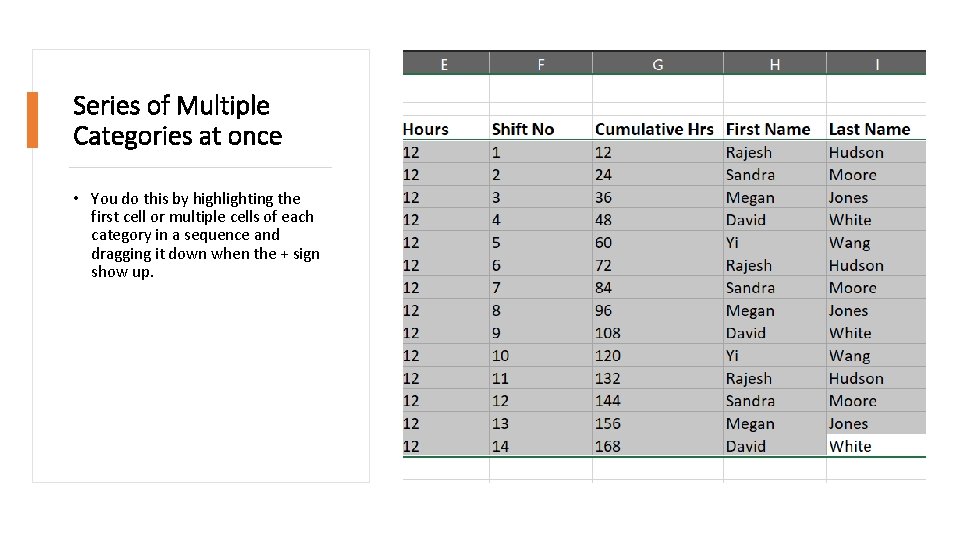Viewport: 960px width, 540px height.
Task: Click the bullet text about highlighting cells
Action: (205, 235)
